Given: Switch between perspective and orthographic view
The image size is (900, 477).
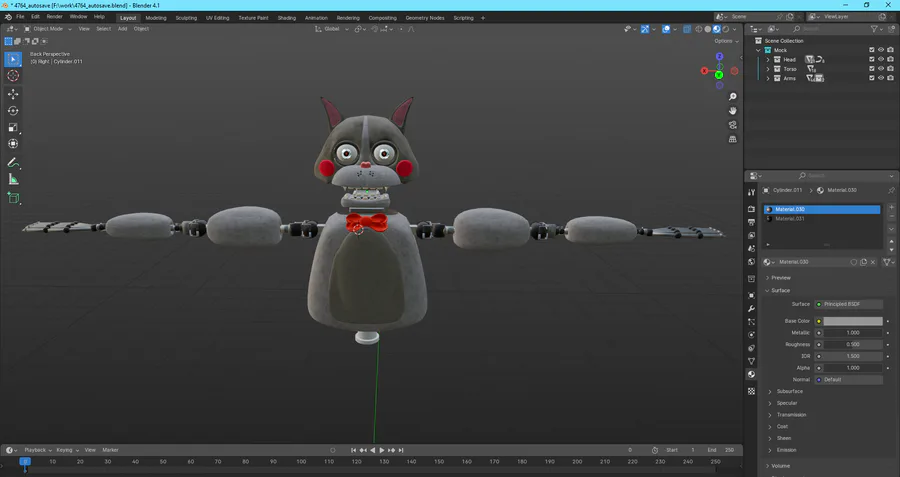Looking at the screenshot, I should click(732, 139).
